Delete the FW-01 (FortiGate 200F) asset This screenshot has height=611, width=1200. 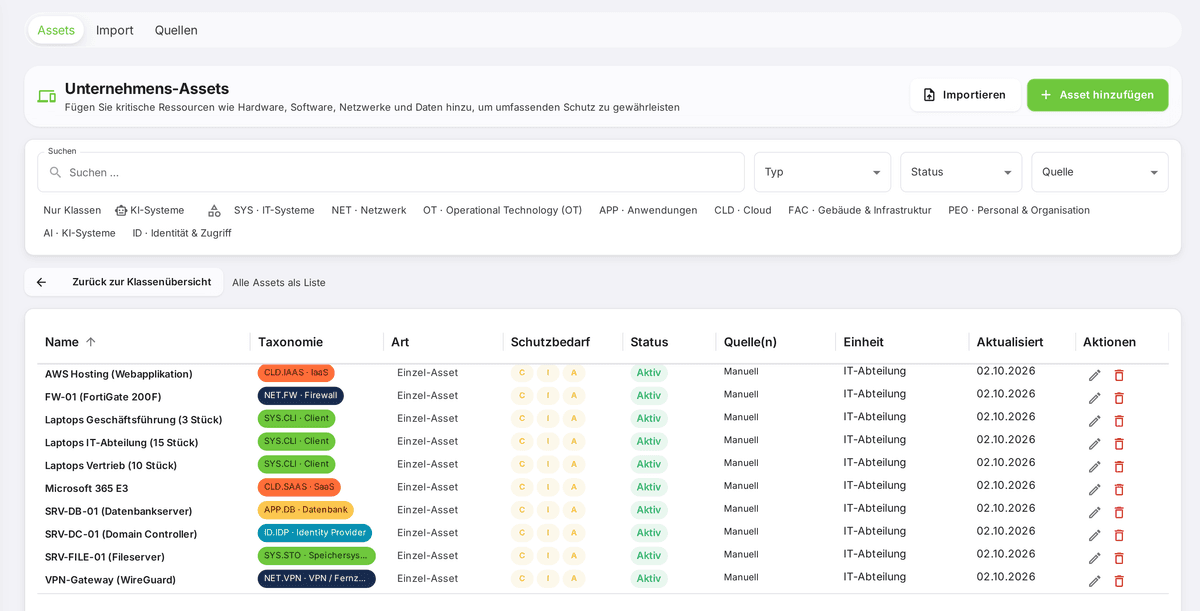(1119, 398)
